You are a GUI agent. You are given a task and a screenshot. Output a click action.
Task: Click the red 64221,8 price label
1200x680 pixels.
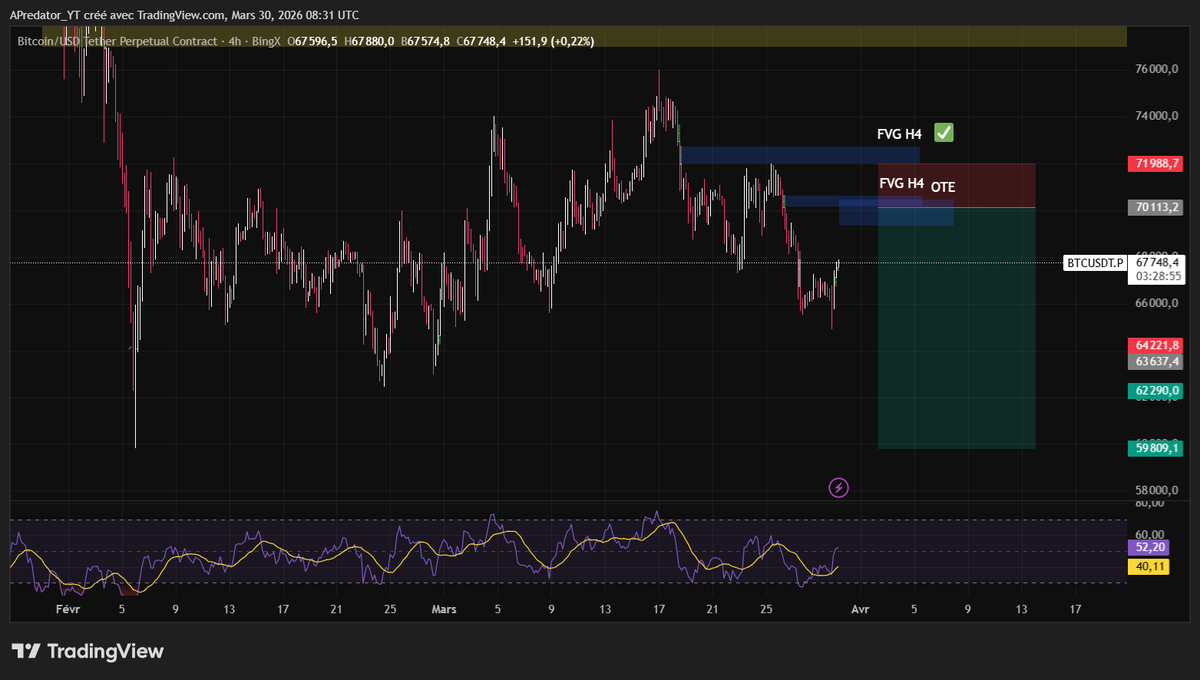click(1156, 344)
